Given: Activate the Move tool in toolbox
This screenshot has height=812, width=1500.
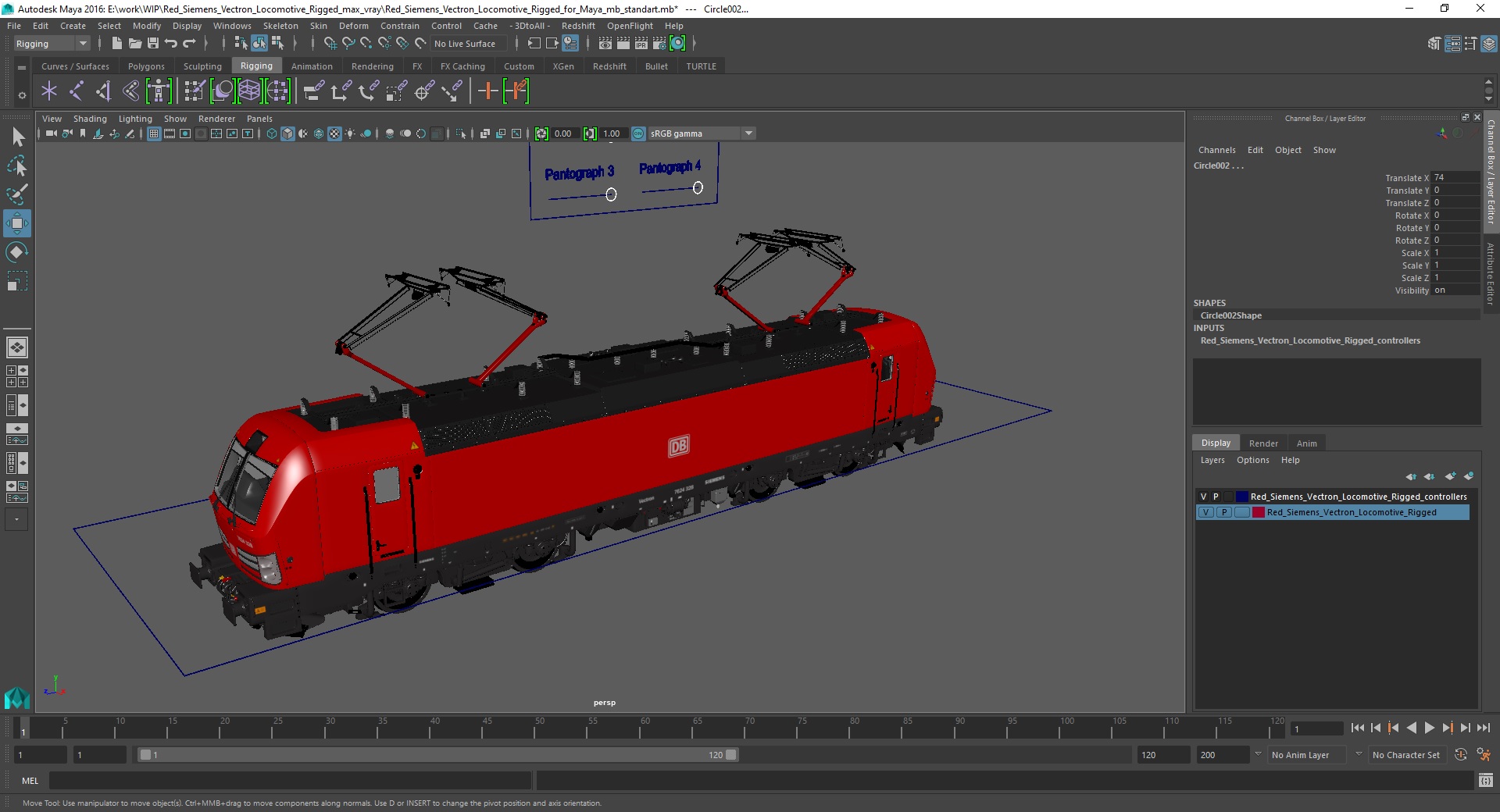Looking at the screenshot, I should [17, 223].
